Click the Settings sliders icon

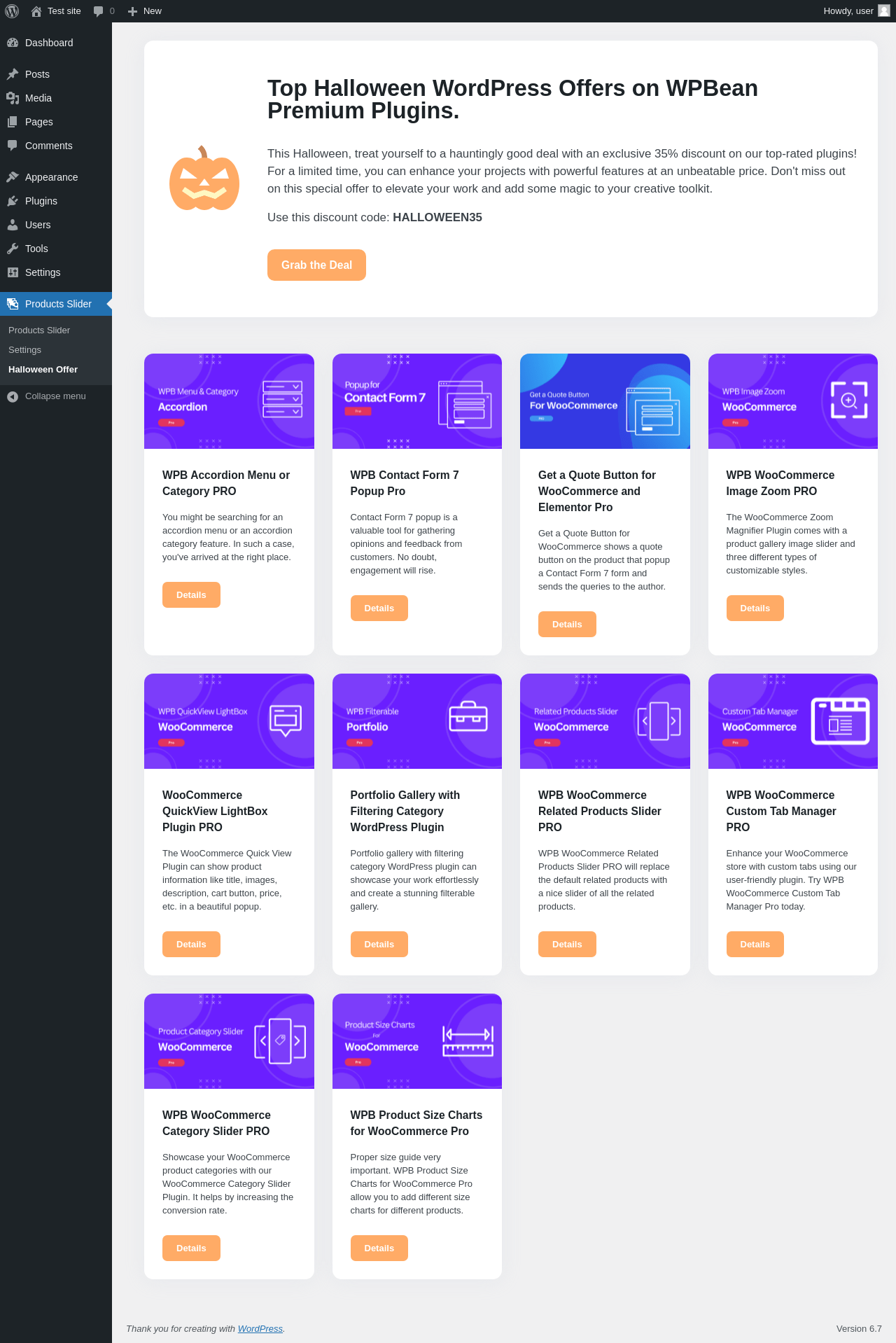(x=13, y=272)
